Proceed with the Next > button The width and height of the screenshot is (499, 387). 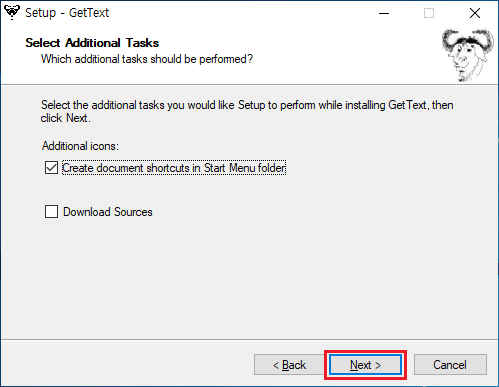click(x=365, y=365)
